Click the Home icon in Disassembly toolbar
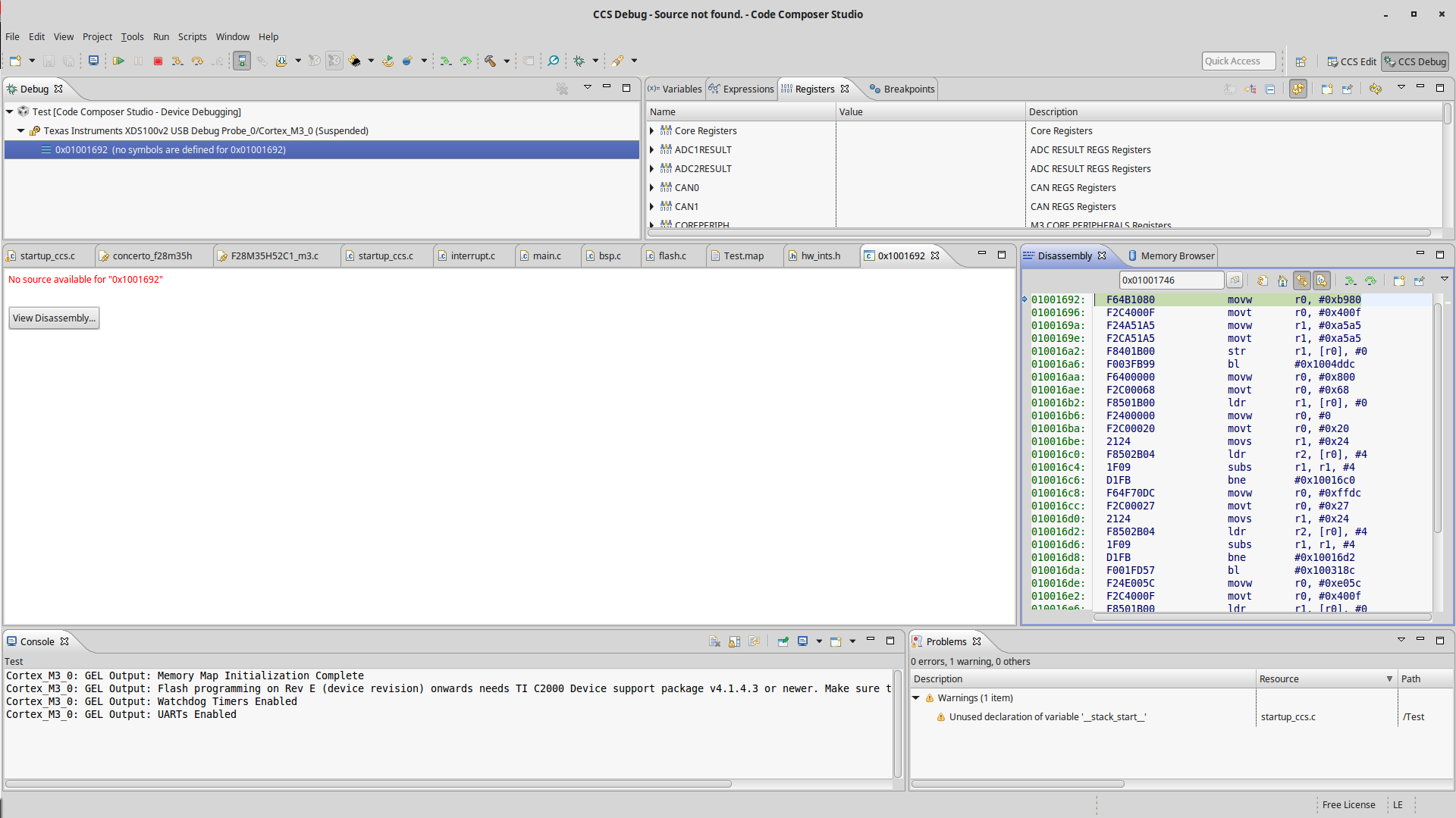Viewport: 1456px width, 818px height. pyautogui.click(x=1282, y=281)
